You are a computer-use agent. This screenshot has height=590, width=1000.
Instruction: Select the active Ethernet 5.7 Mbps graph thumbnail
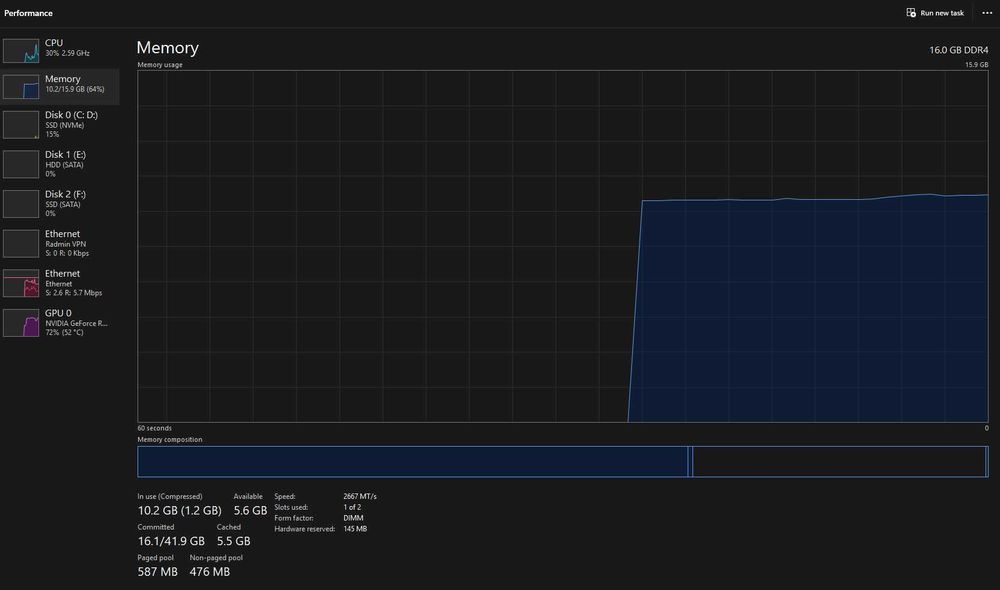21,283
